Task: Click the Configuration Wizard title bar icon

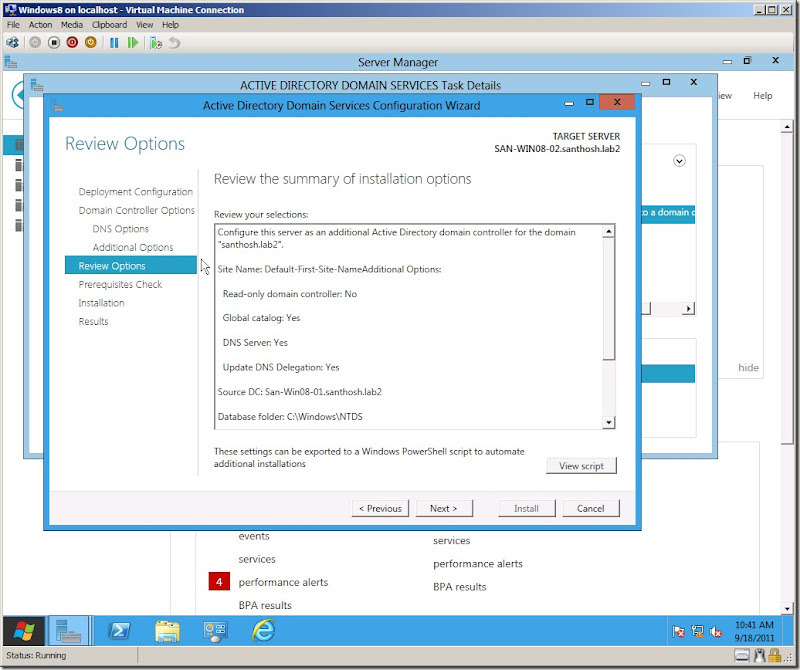Action: [x=57, y=106]
